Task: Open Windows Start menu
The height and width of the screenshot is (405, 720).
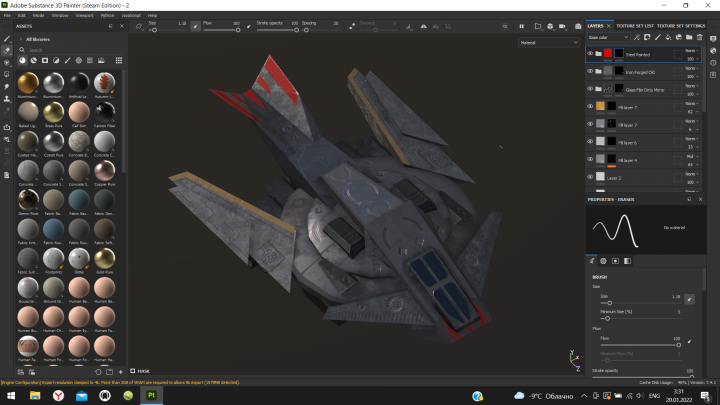Action: 11,396
